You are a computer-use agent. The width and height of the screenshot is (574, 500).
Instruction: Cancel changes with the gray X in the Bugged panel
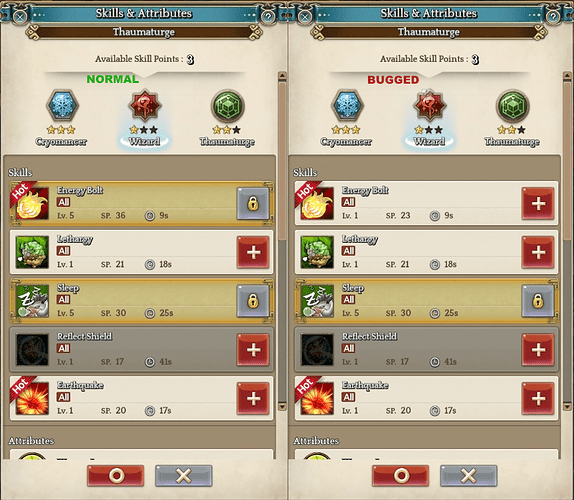pyautogui.click(x=469, y=475)
